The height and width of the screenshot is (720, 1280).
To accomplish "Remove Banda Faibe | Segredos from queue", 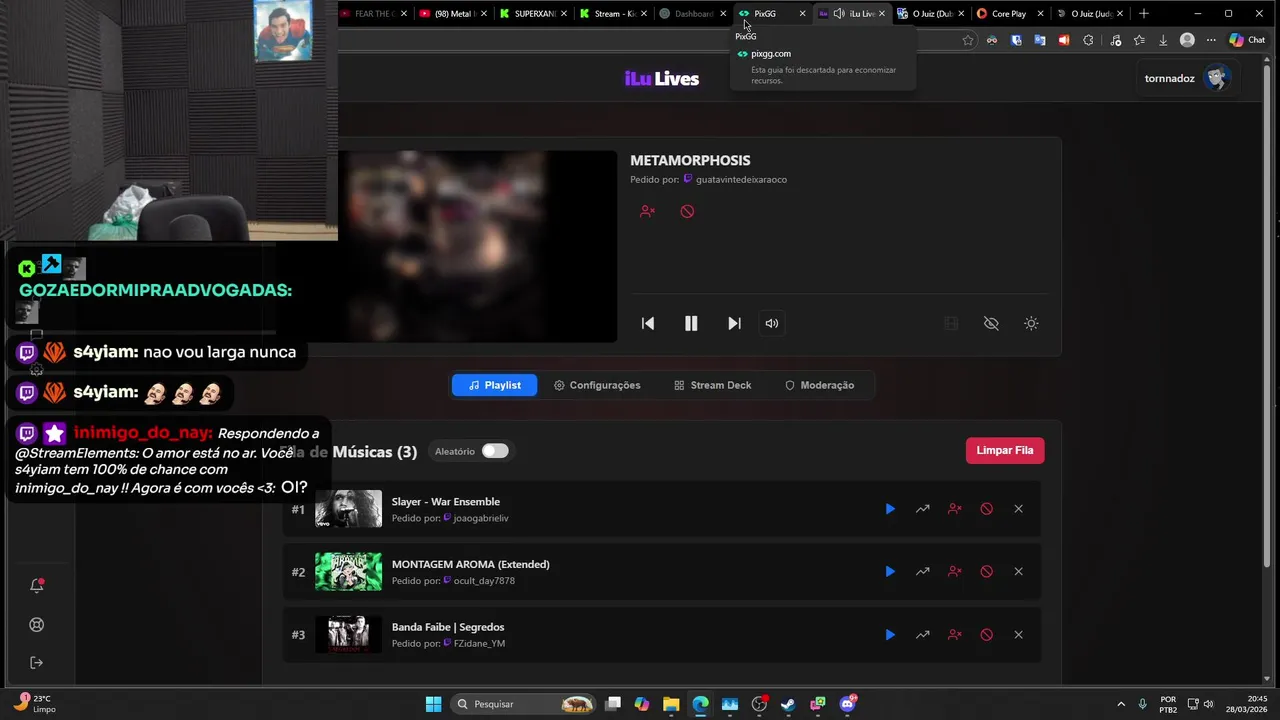I will pyautogui.click(x=1019, y=635).
